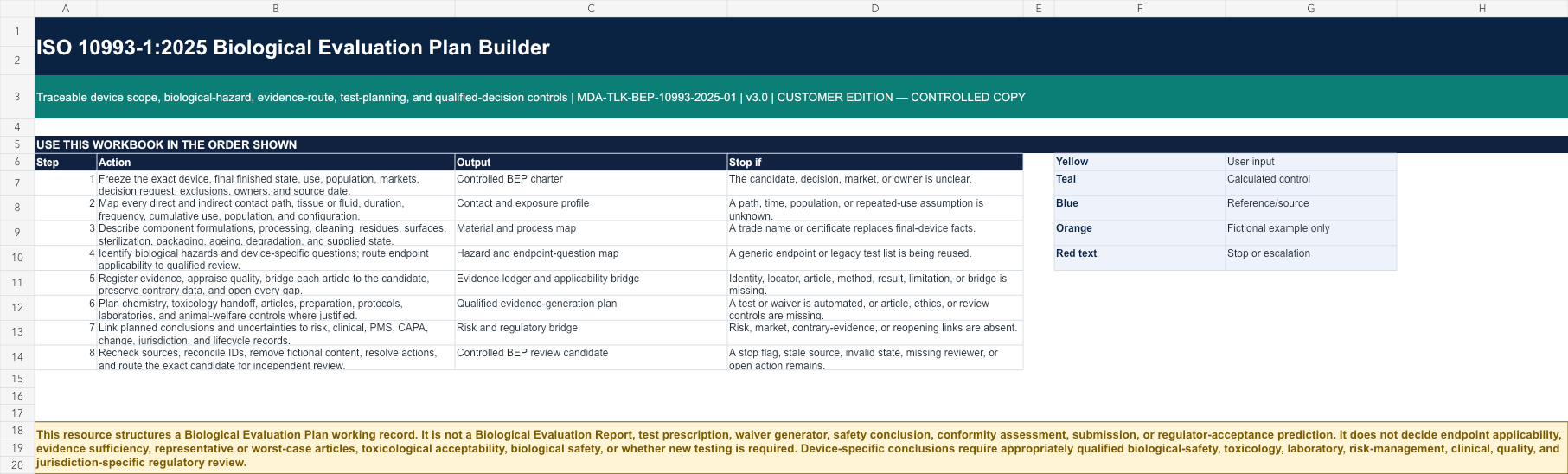The height and width of the screenshot is (474, 1568).
Task: Select cell 'Evidence ledger and applicability bridge'
Action: click(591, 283)
